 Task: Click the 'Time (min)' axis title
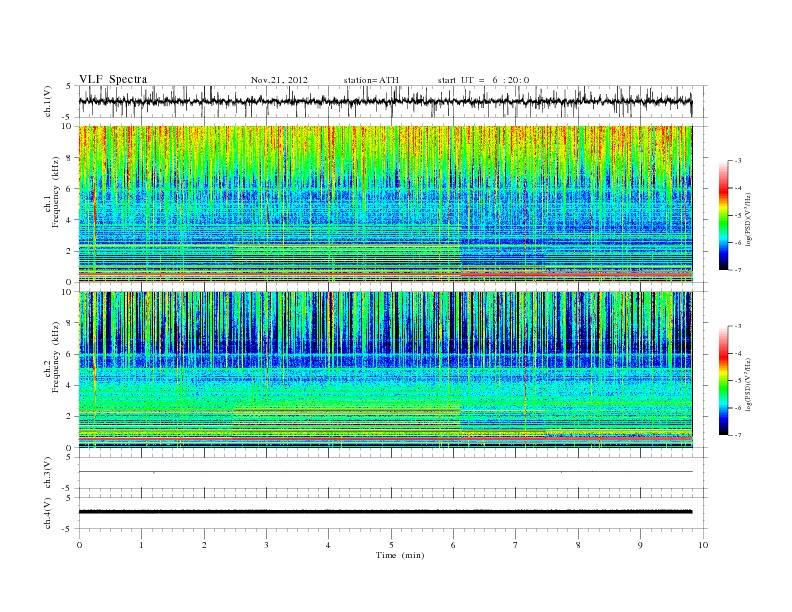click(400, 555)
